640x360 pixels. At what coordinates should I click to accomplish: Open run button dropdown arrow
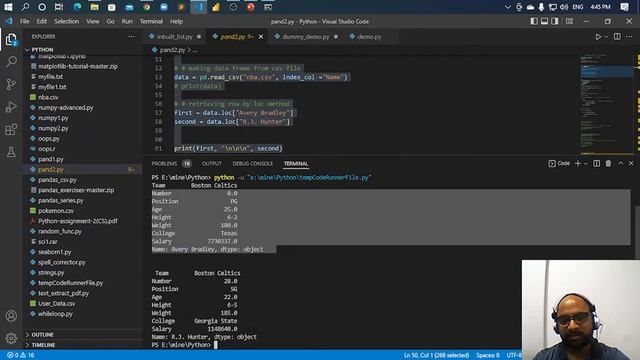click(x=606, y=37)
